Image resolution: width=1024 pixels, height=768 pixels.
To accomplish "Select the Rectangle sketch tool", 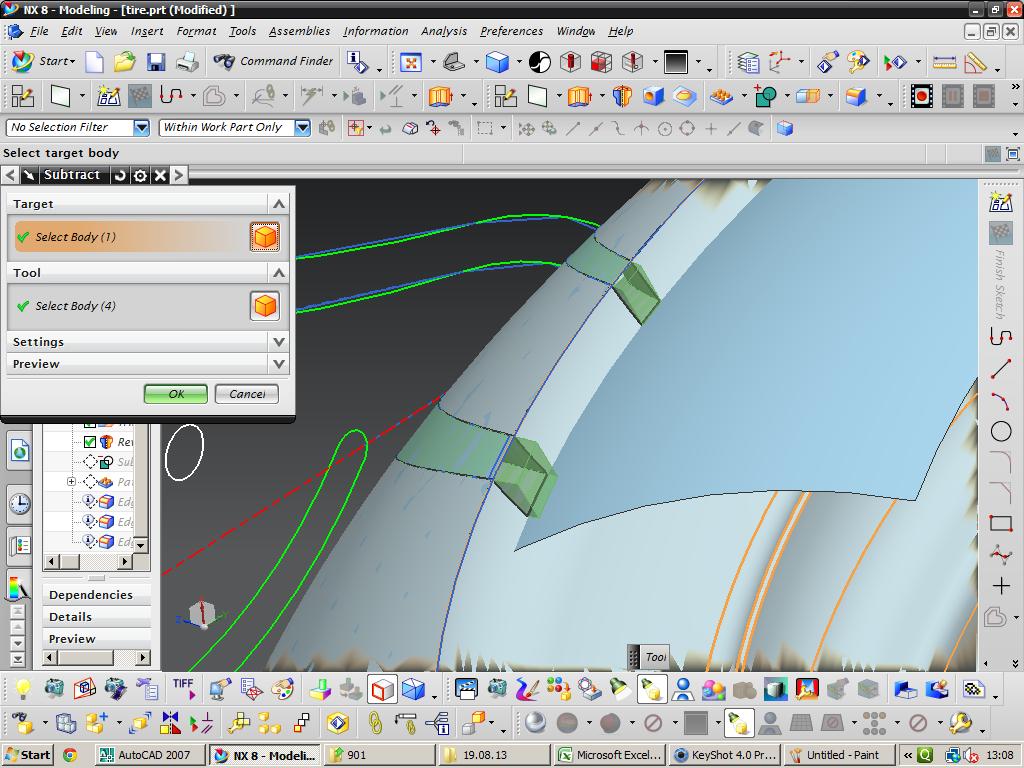I will (x=1000, y=523).
